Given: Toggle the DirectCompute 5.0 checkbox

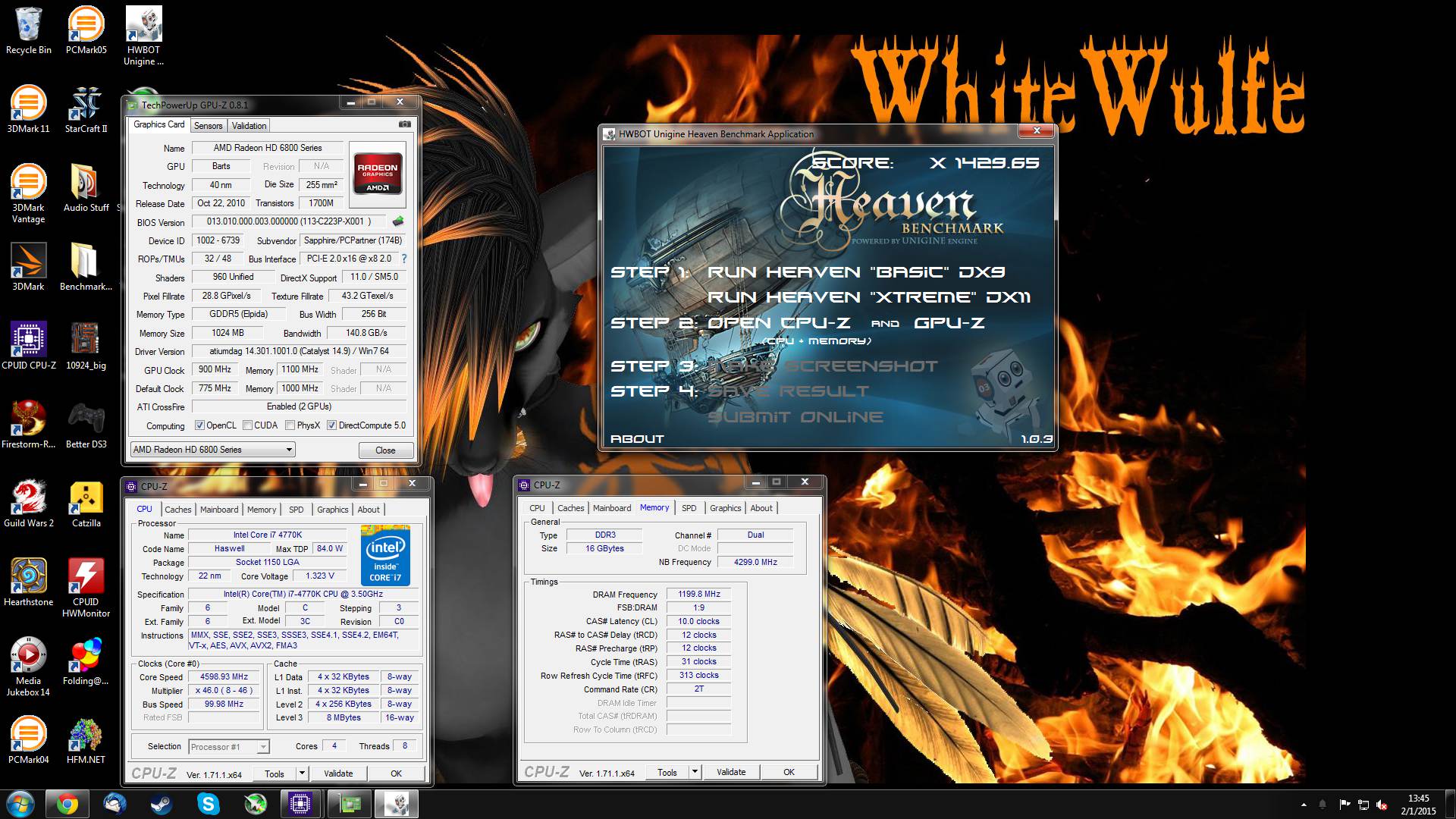Looking at the screenshot, I should click(x=331, y=425).
